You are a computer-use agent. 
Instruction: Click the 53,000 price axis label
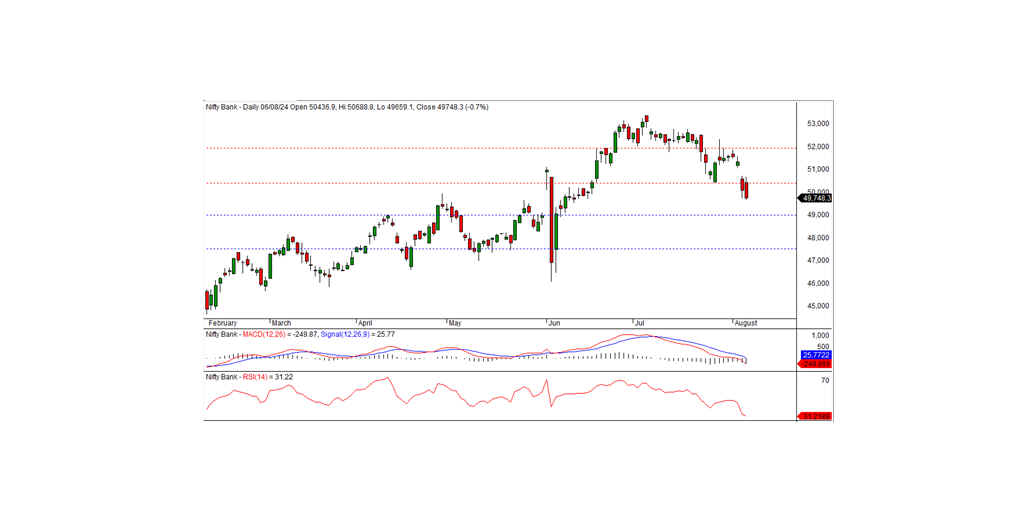click(819, 124)
